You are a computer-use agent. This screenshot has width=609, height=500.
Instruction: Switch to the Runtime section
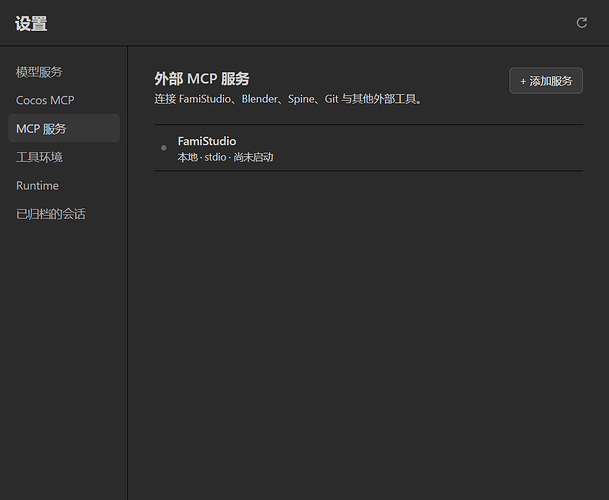point(64,185)
